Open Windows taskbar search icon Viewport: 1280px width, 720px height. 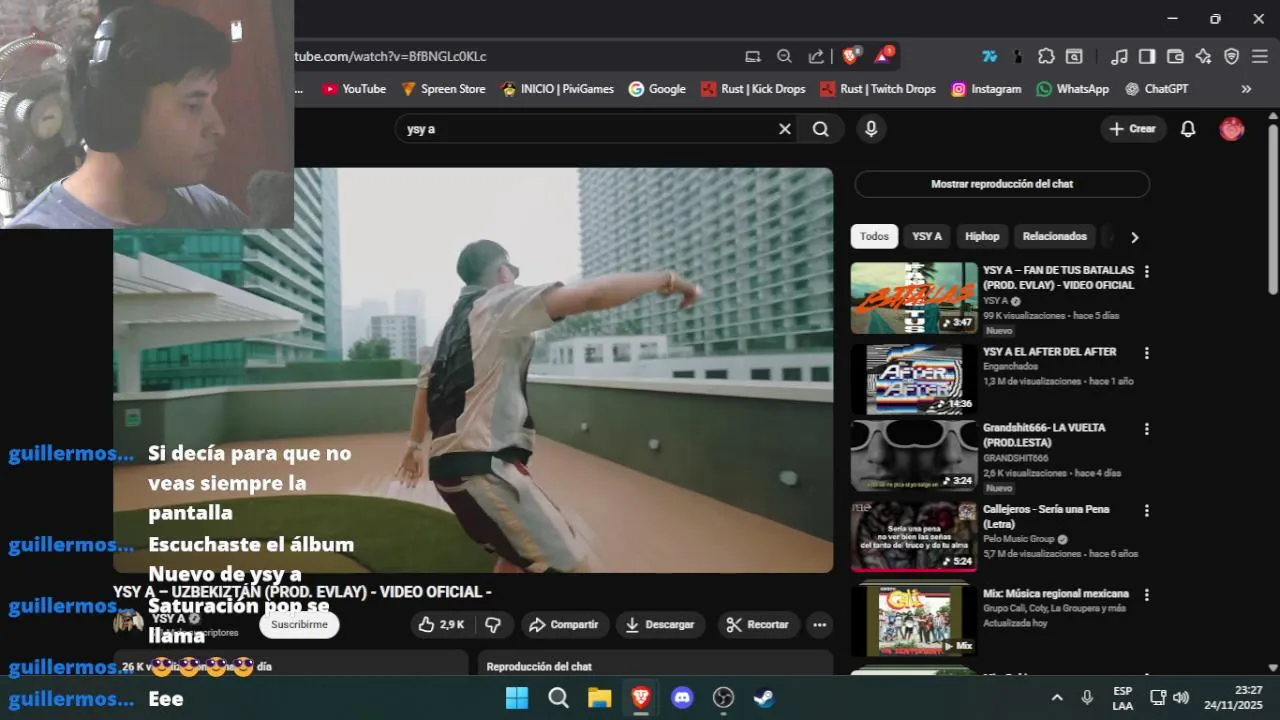pyautogui.click(x=558, y=698)
